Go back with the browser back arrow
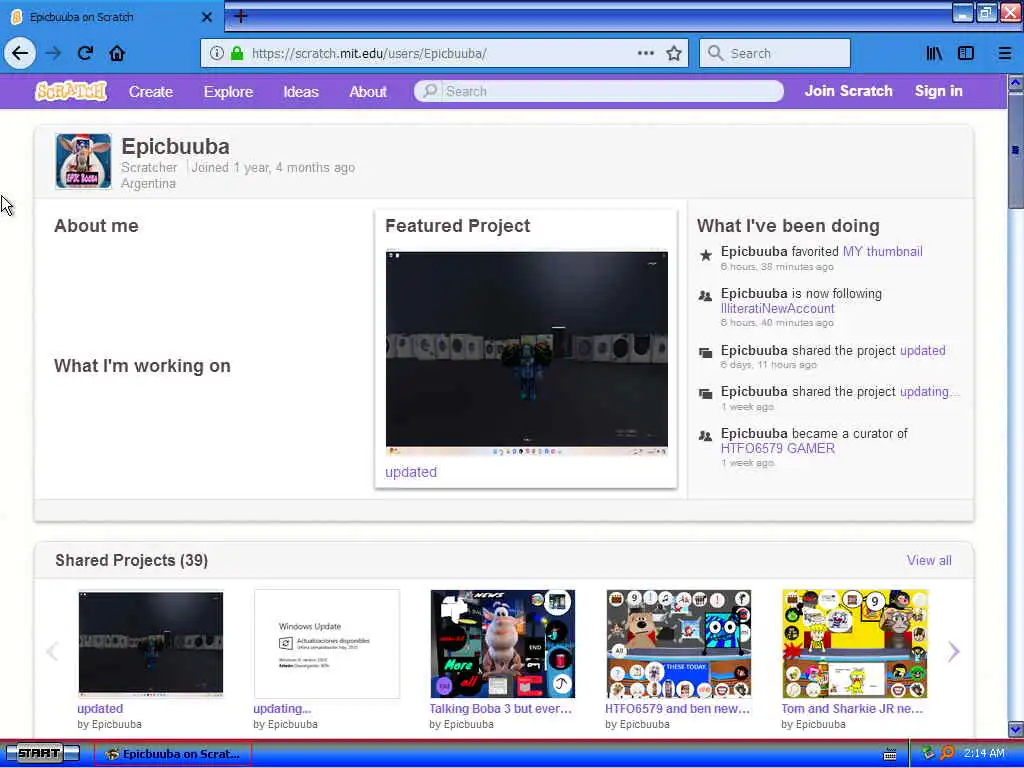The height and width of the screenshot is (768, 1024). [20, 54]
